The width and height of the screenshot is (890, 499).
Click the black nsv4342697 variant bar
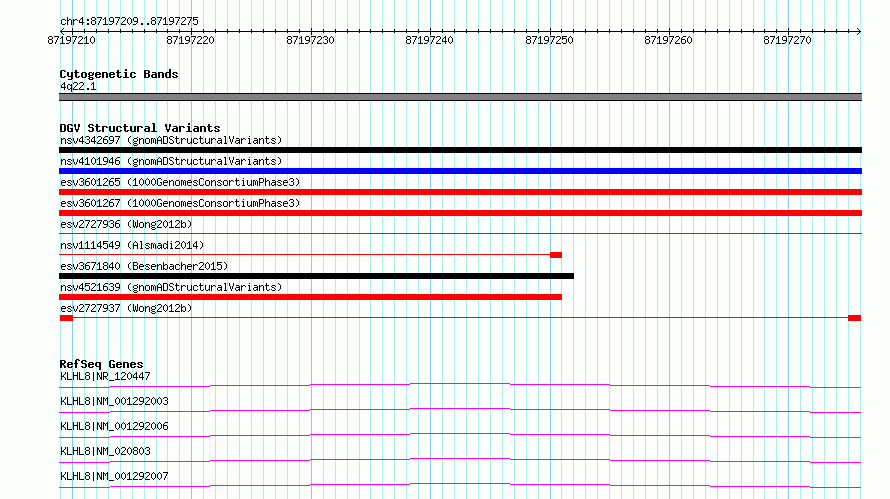460,150
